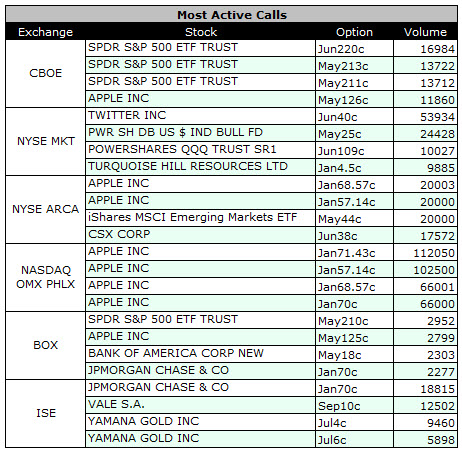Screen dimensions: 462x452
Task: Click the BOX exchange cell
Action: click(x=46, y=345)
